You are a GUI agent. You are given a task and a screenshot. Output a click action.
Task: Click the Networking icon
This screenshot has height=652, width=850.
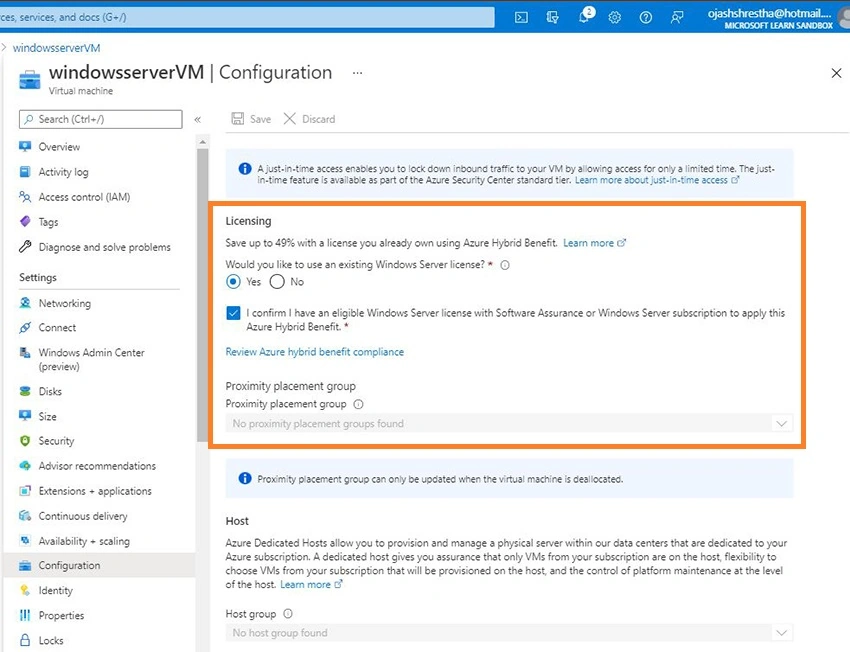click(x=25, y=303)
